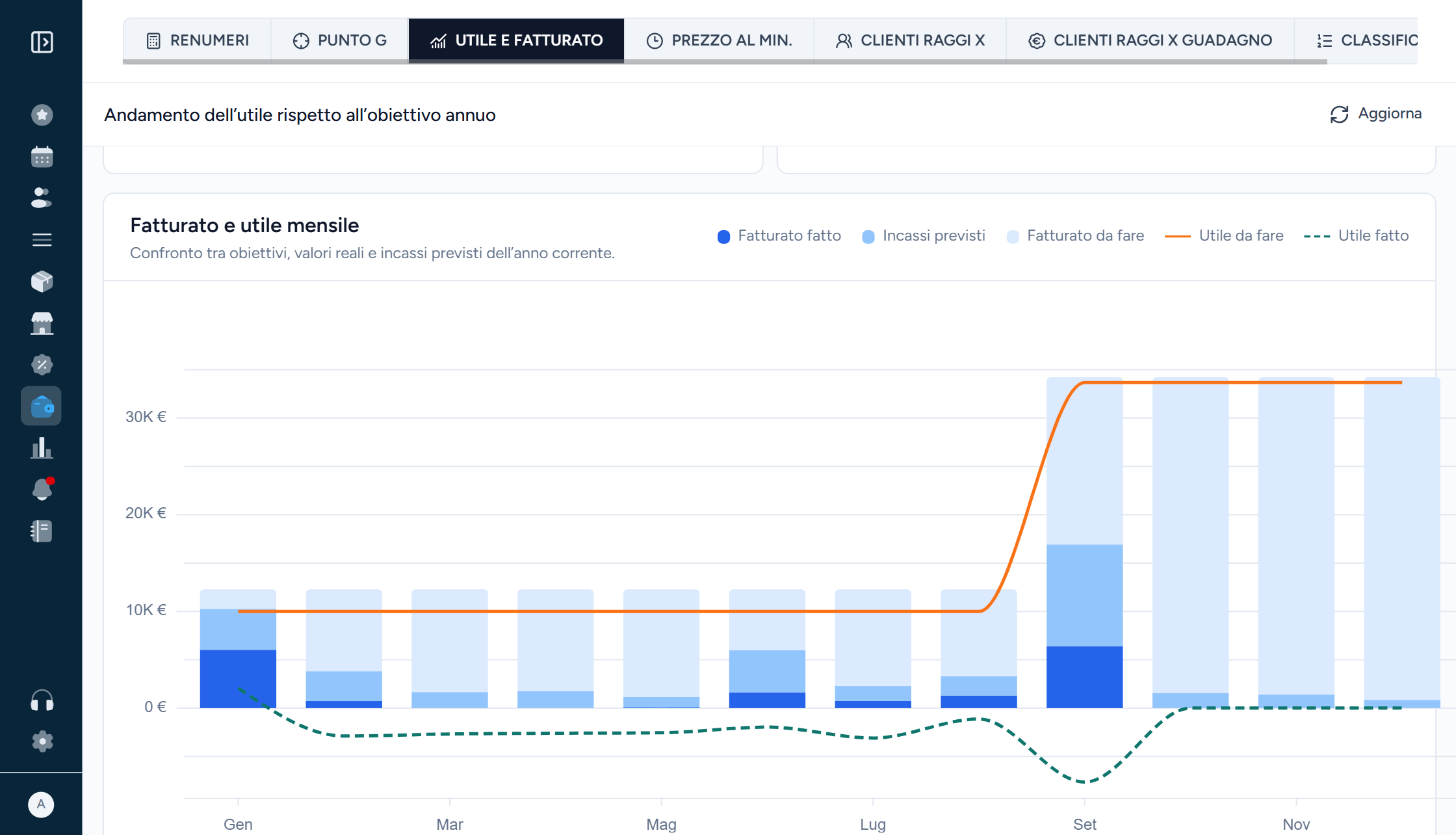Expand the sidebar with the panel toggle icon
The height and width of the screenshot is (835, 1456).
[x=42, y=42]
